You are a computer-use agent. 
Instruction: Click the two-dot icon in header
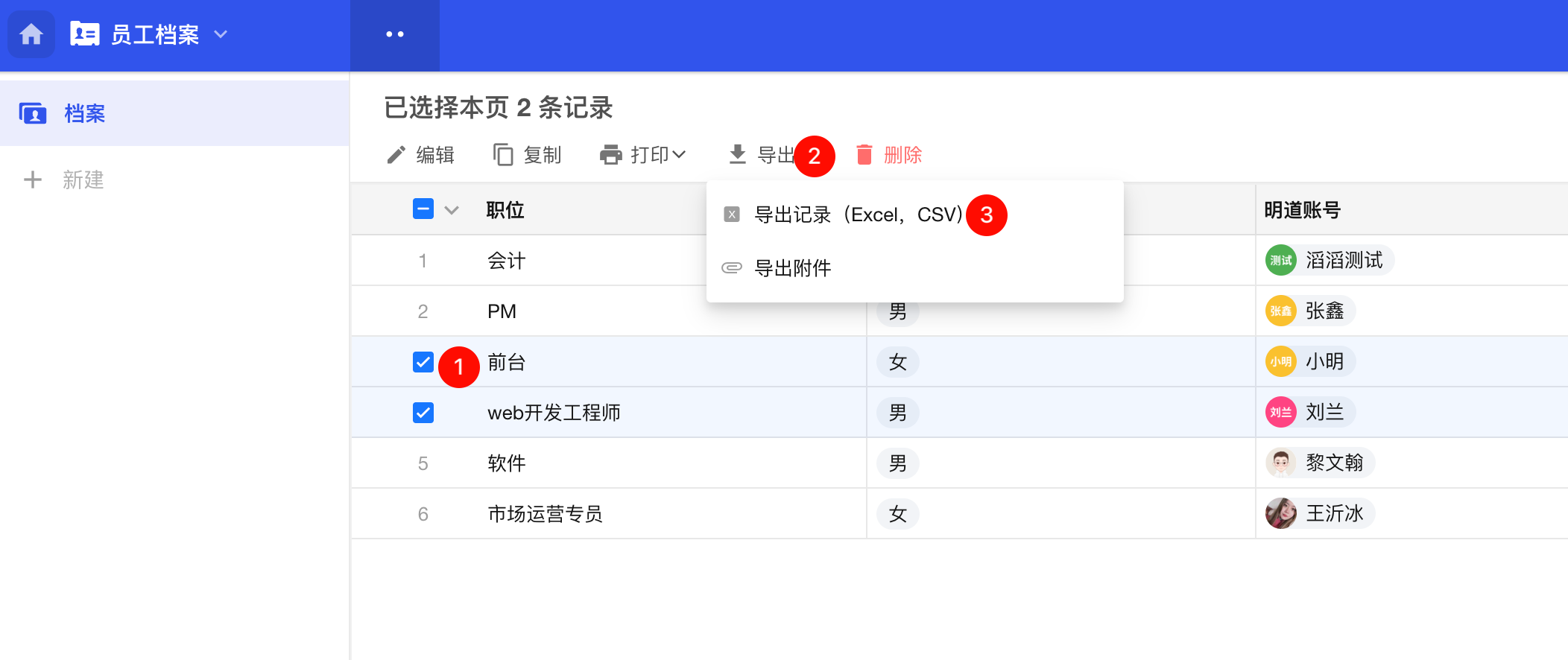395,34
